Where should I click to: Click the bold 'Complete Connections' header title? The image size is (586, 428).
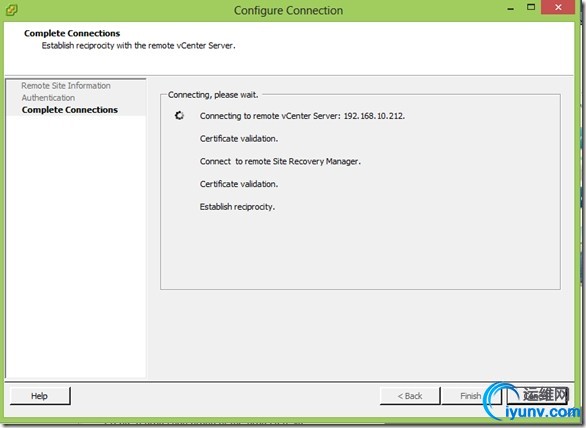pos(72,33)
